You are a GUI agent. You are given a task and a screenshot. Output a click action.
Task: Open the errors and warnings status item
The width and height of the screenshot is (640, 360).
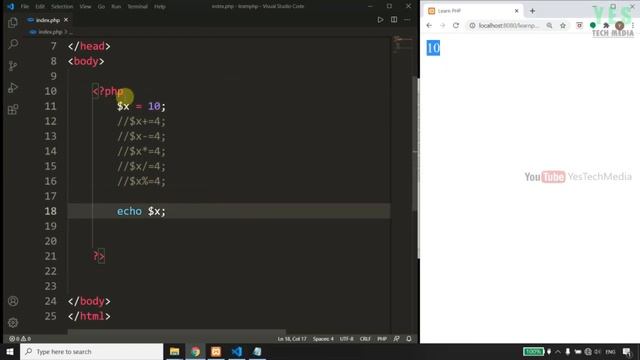coord(20,339)
